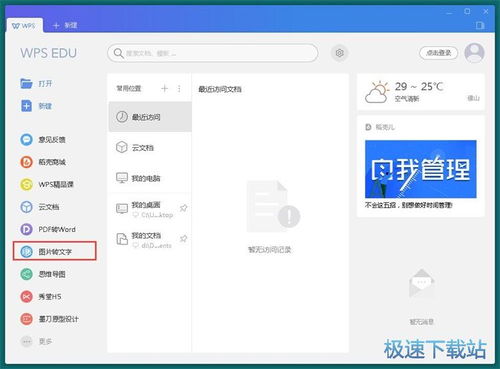Open 思维导图 mind map tool

point(43,274)
